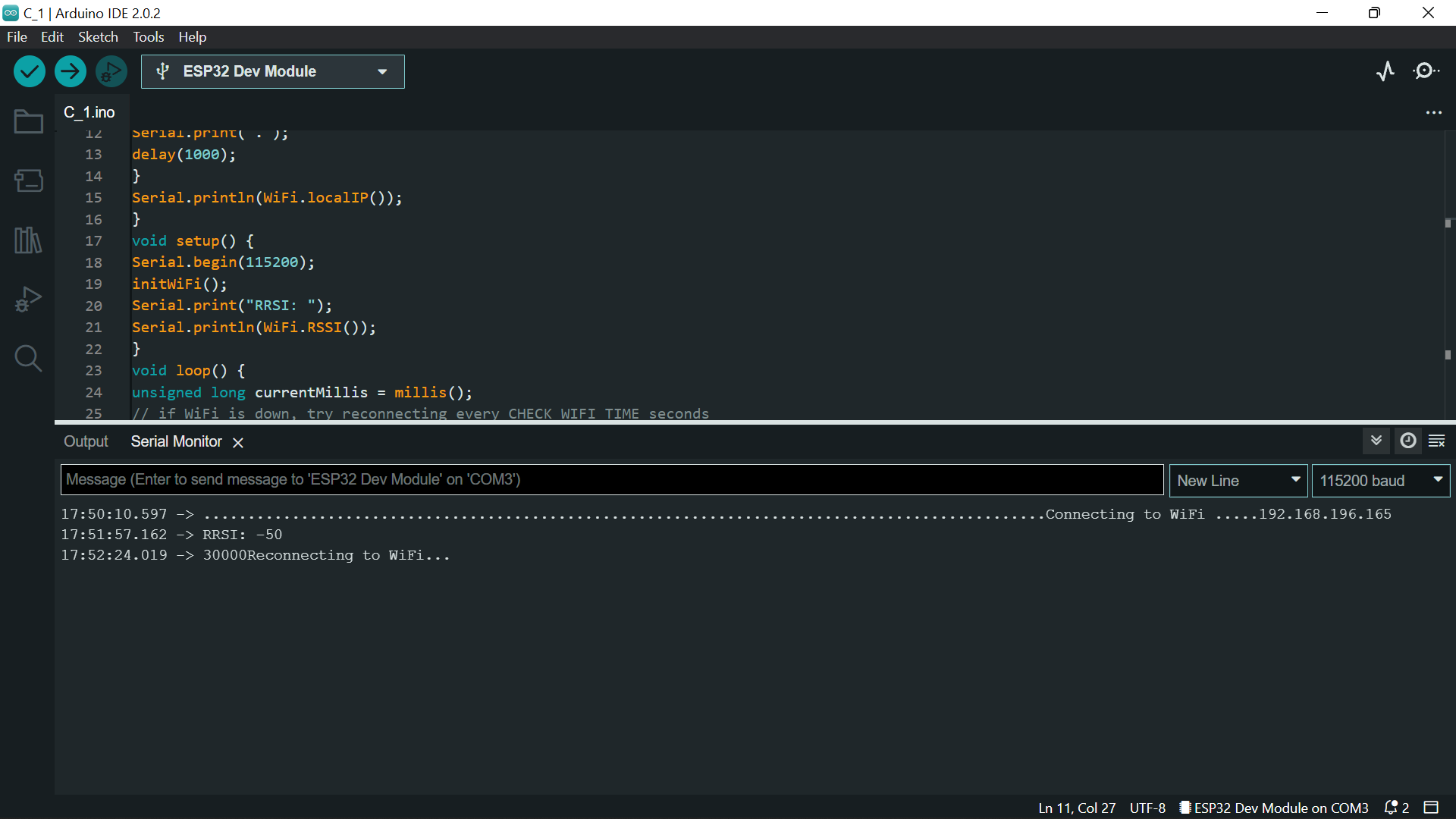Toggle the bottom panel from status bar
This screenshot has height=819, width=1456.
(x=1432, y=808)
